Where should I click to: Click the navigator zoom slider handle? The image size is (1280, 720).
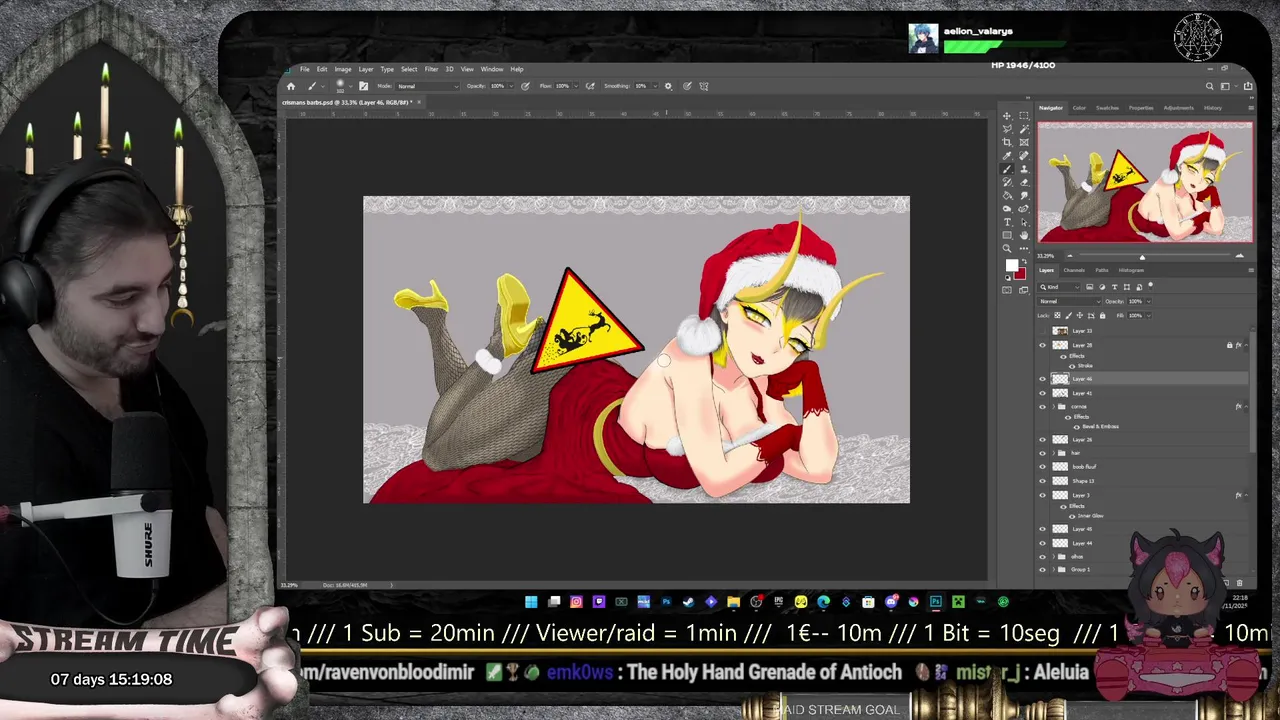pyautogui.click(x=1142, y=257)
